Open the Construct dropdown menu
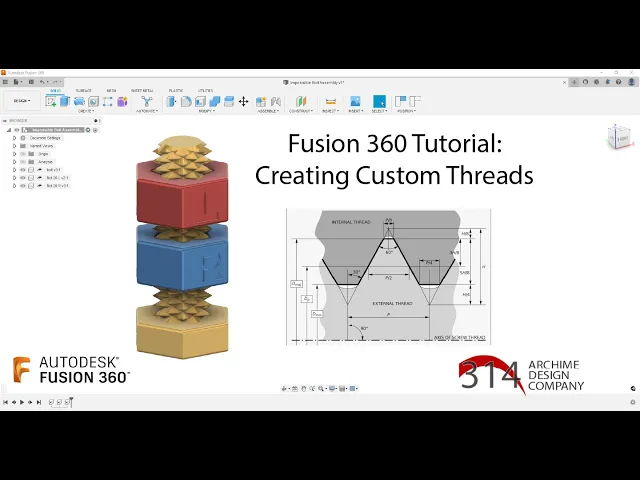Image resolution: width=640 pixels, height=480 pixels. (x=301, y=111)
